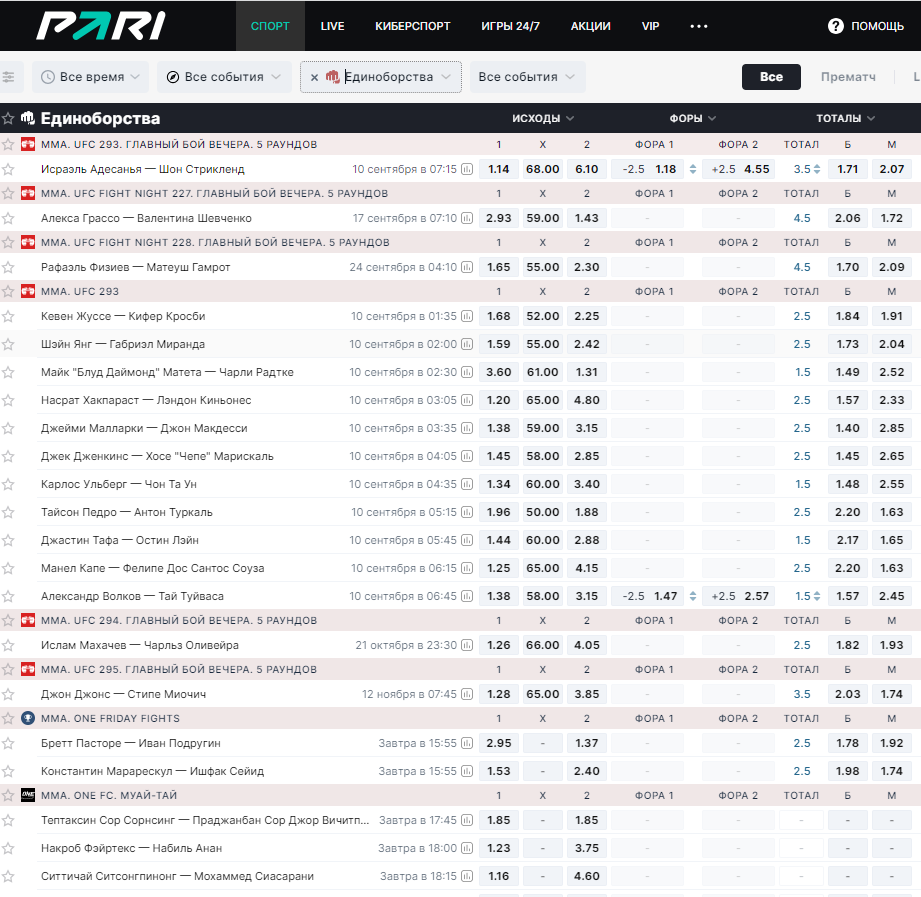Viewport: 921px width, 897px height.
Task: Remove the Единоборства filter with the x
Action: (x=314, y=77)
